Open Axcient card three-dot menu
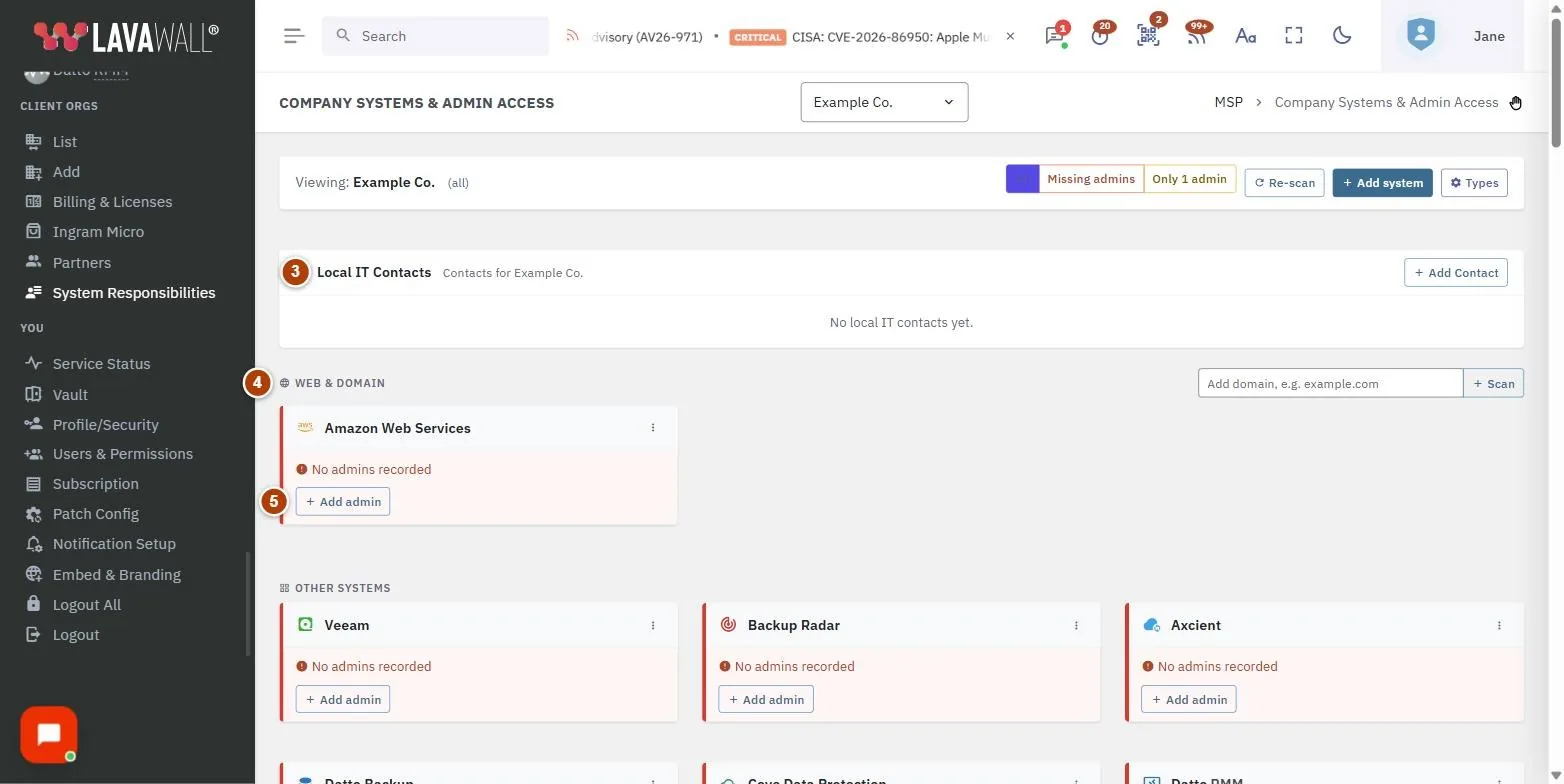Viewport: 1564px width, 784px height. pos(1499,625)
